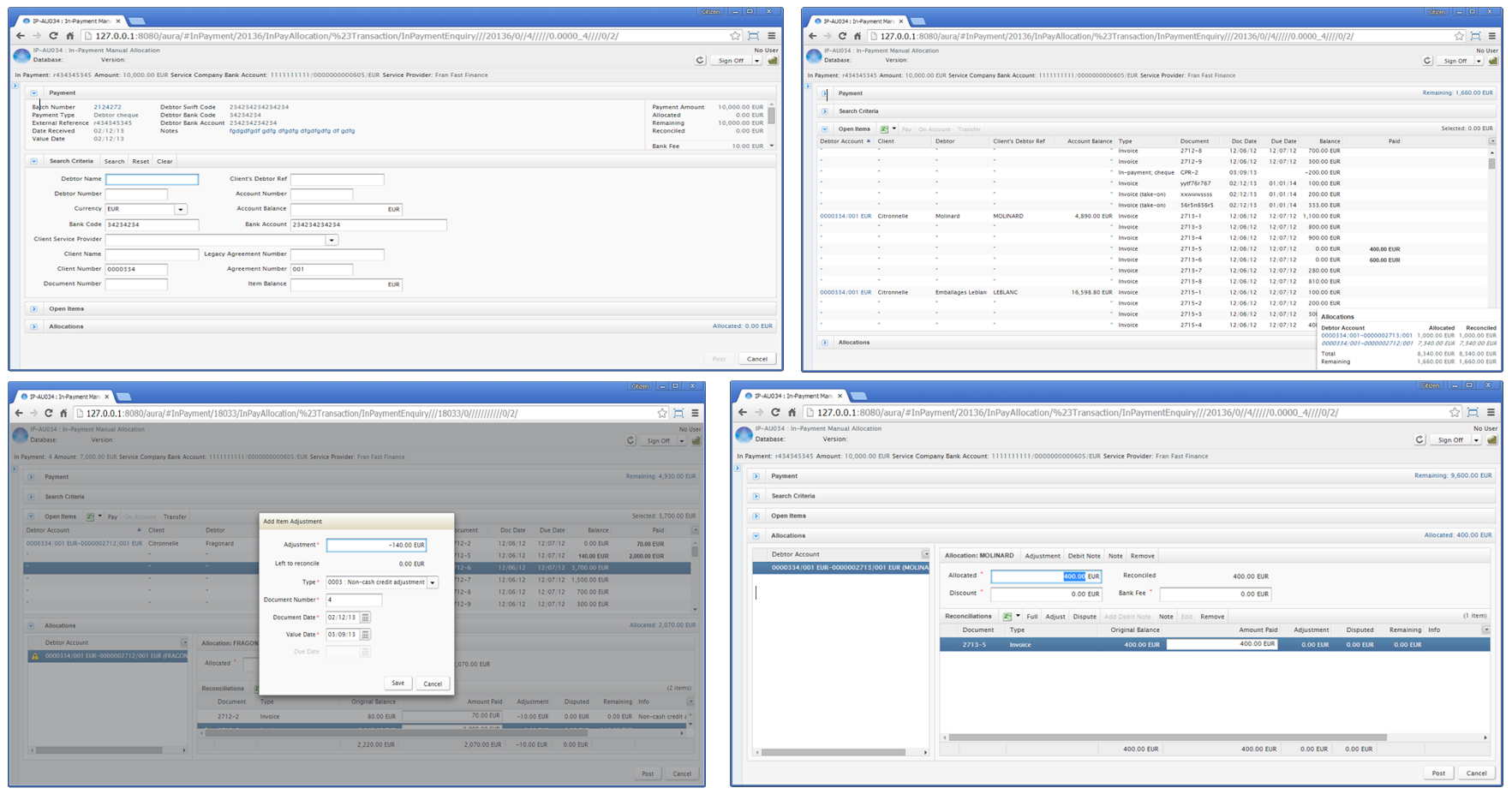The width and height of the screenshot is (1512, 794).
Task: Click the Excel export icon in the Reconciliations toolbar
Action: 1007,617
